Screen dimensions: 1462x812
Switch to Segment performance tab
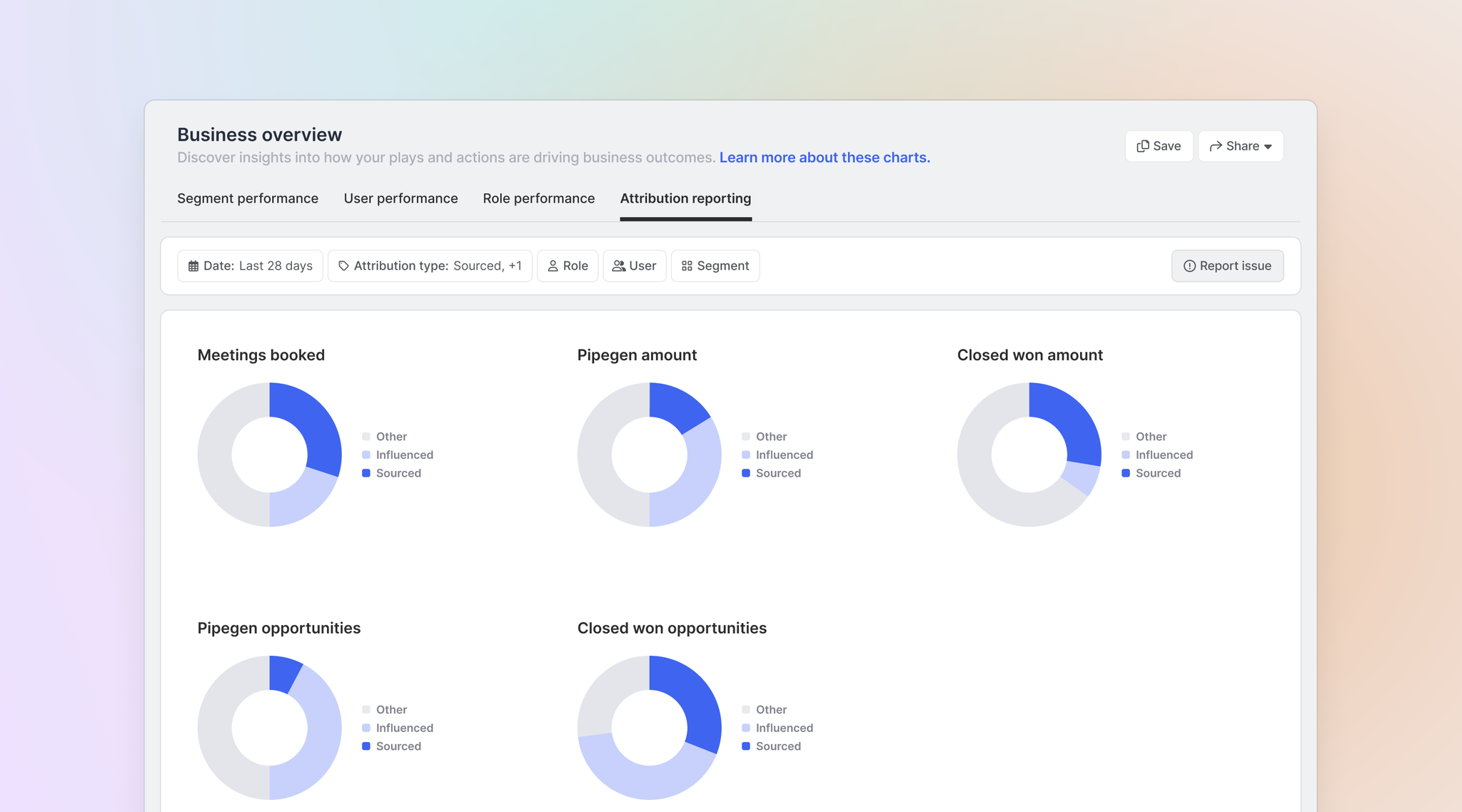pos(248,198)
